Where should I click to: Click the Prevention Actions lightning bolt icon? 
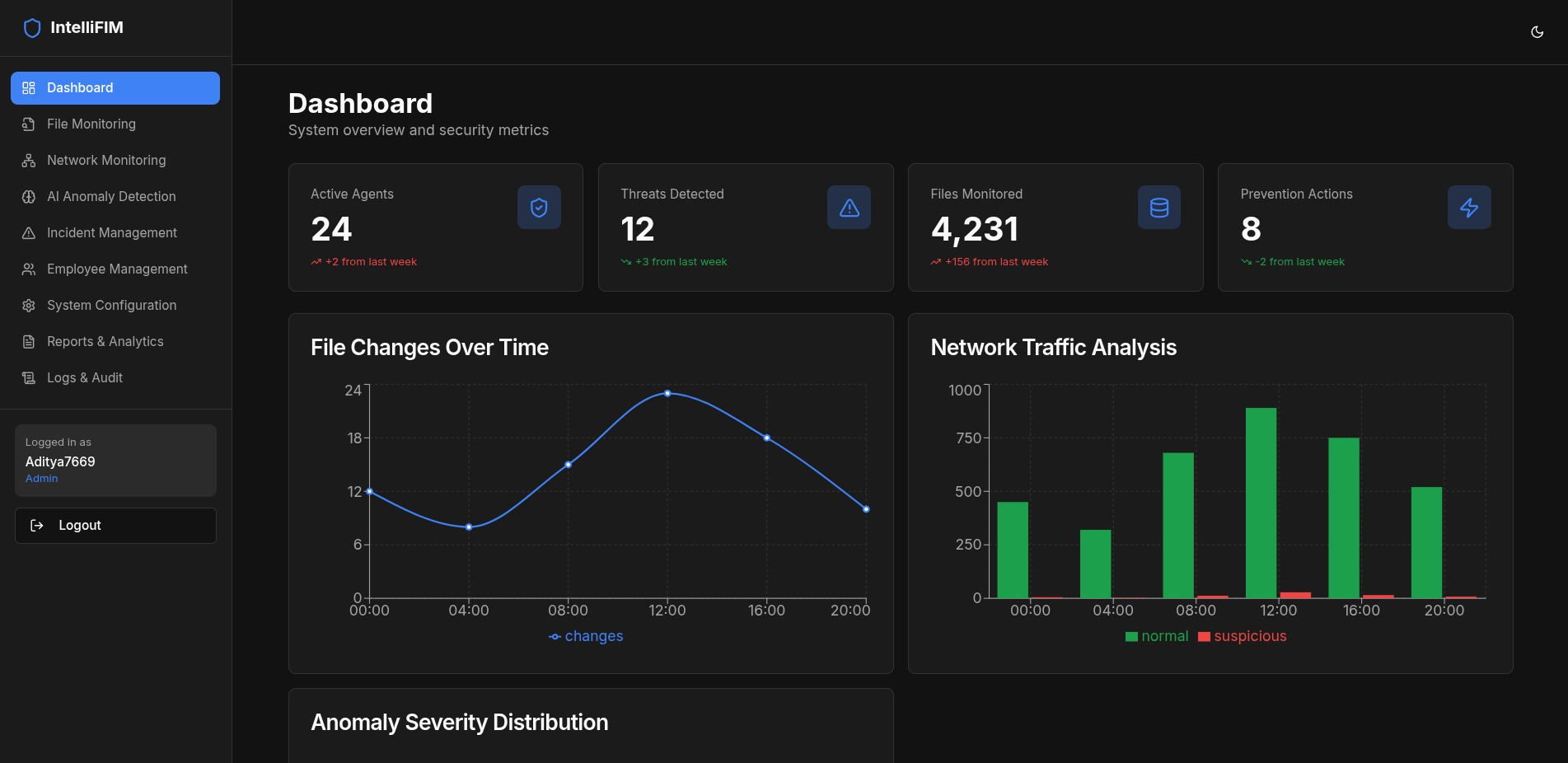pyautogui.click(x=1468, y=208)
